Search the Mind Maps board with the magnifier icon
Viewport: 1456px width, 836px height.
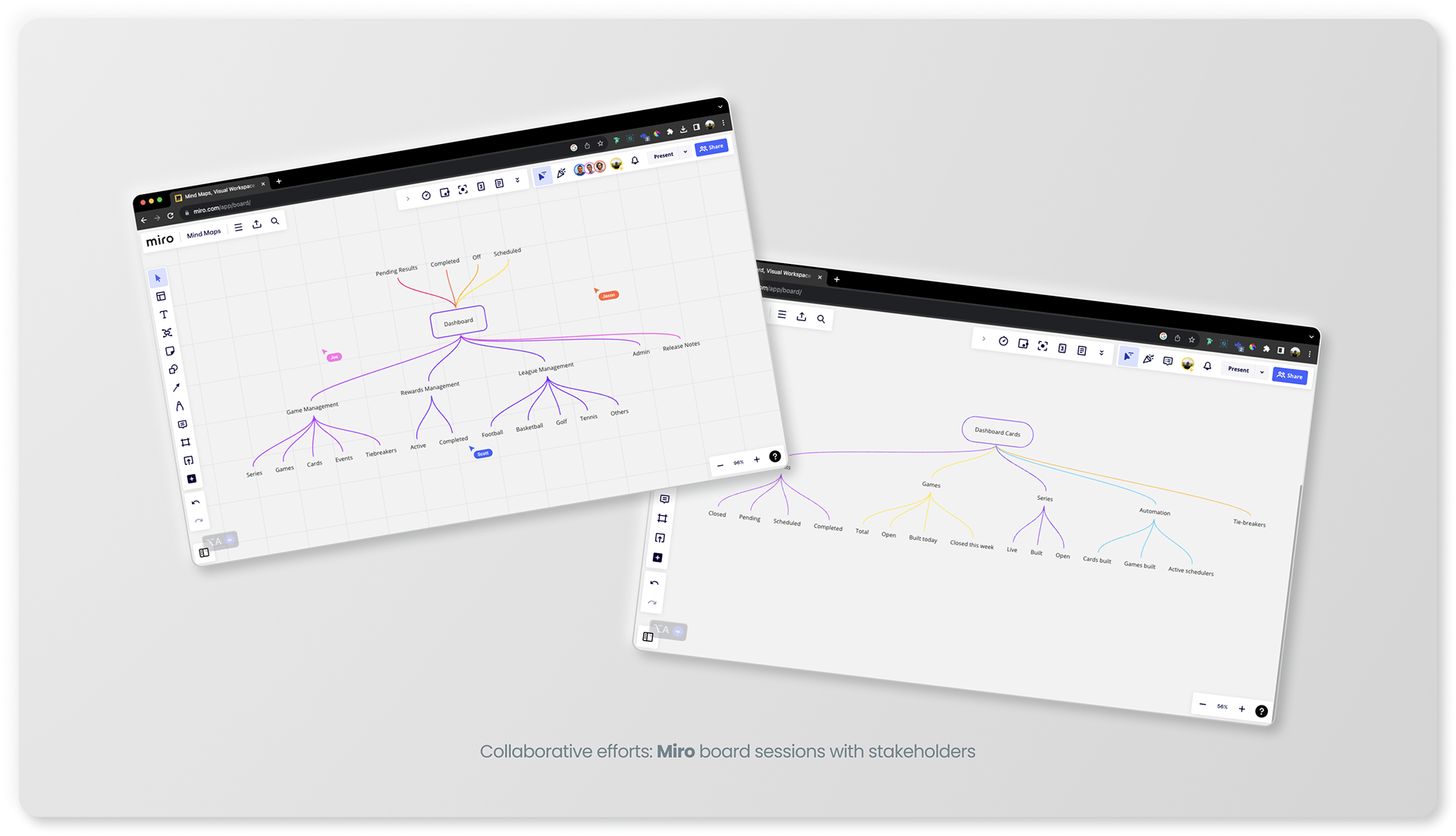pyautogui.click(x=275, y=222)
